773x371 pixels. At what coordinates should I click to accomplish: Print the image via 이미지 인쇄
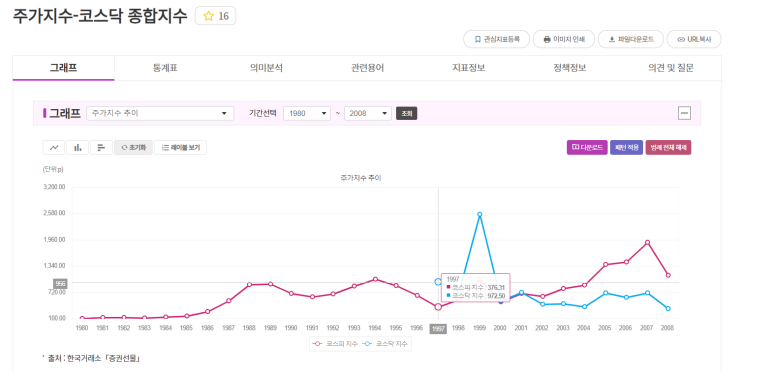[563, 39]
